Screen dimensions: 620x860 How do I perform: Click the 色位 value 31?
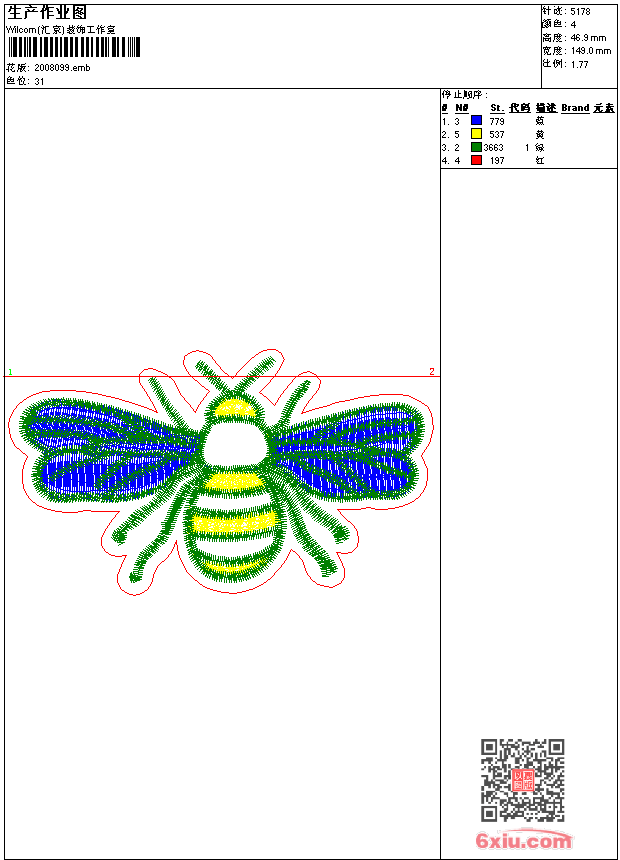pos(39,82)
